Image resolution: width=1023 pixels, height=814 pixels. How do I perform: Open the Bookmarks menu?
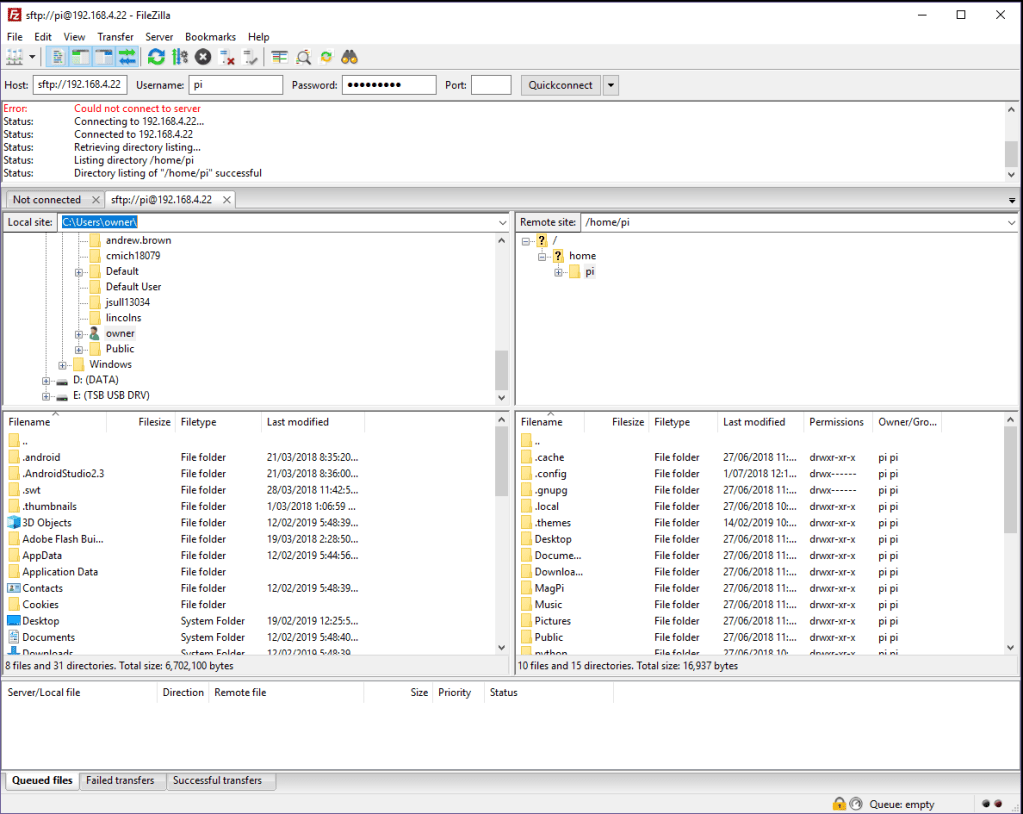point(210,37)
